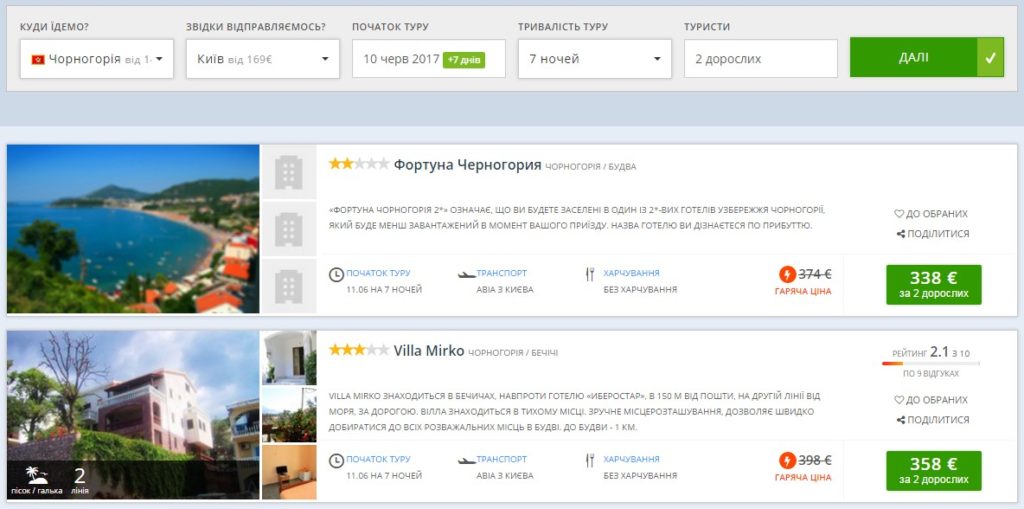The width and height of the screenshot is (1024, 509).
Task: Click ХАРЧУВАННЯ link for Фортуна Черногория
Action: click(631, 273)
